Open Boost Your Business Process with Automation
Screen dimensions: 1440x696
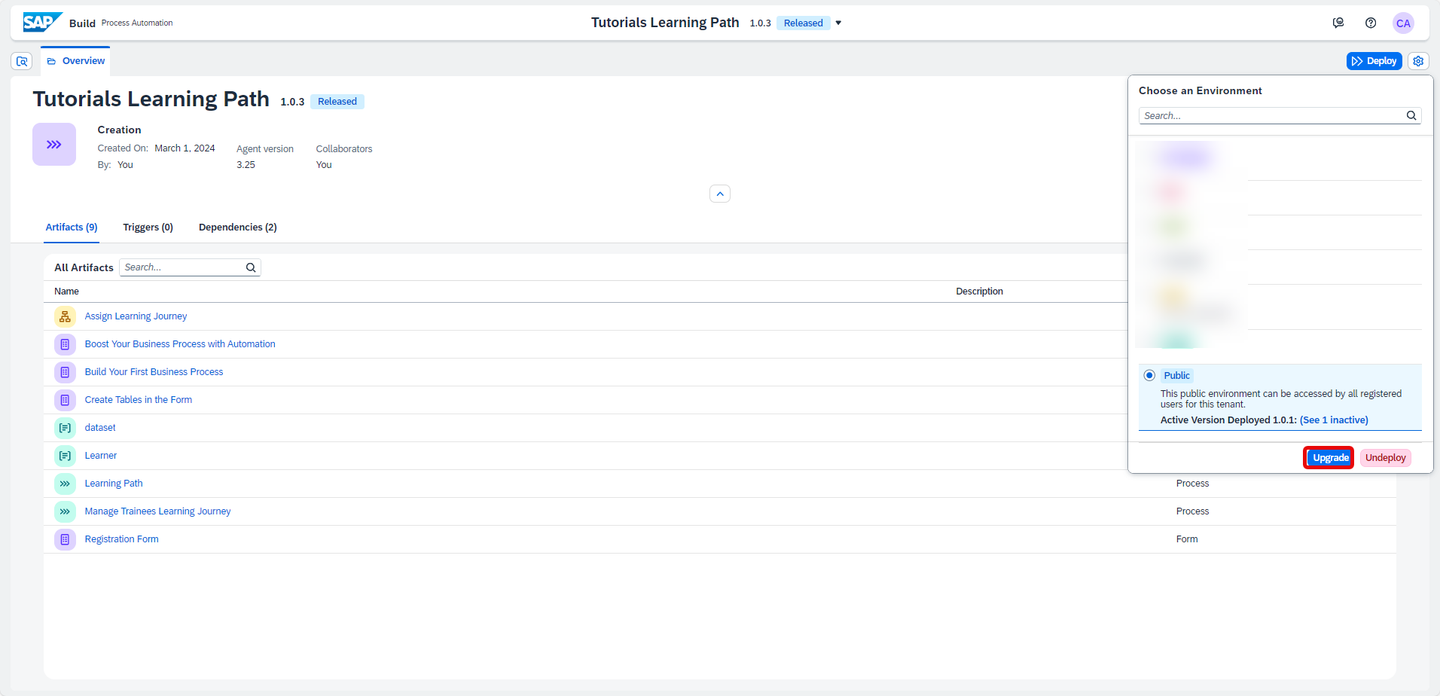coord(180,344)
